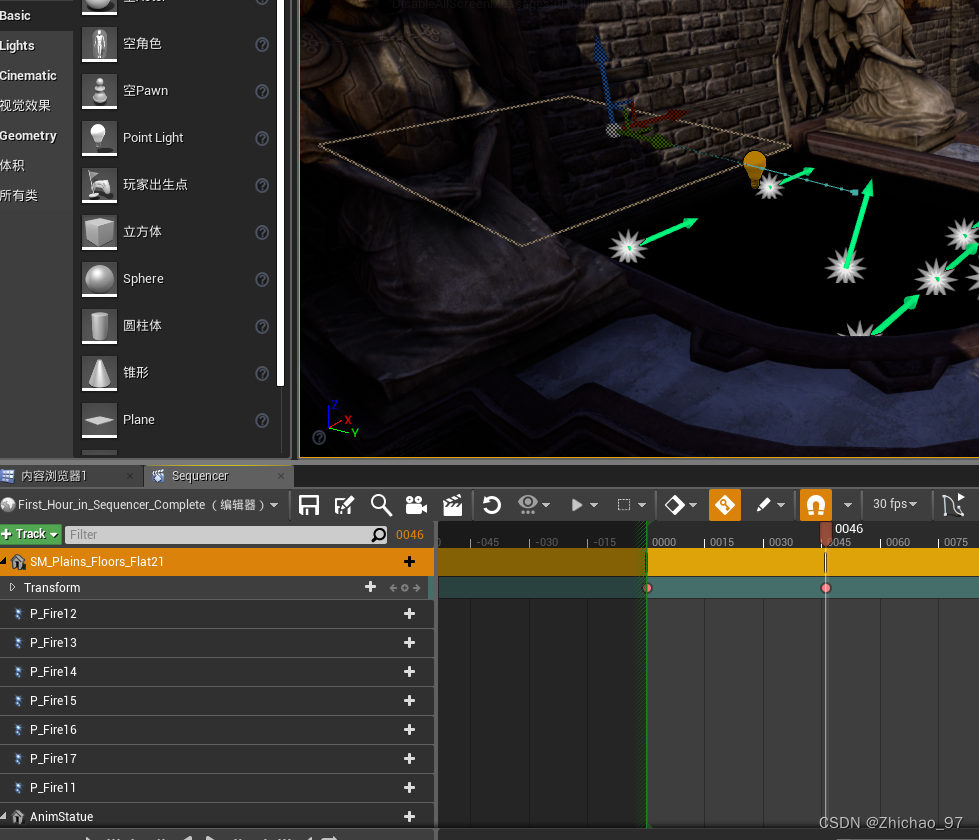Click the Transform keyframe at frame 0046

826,588
